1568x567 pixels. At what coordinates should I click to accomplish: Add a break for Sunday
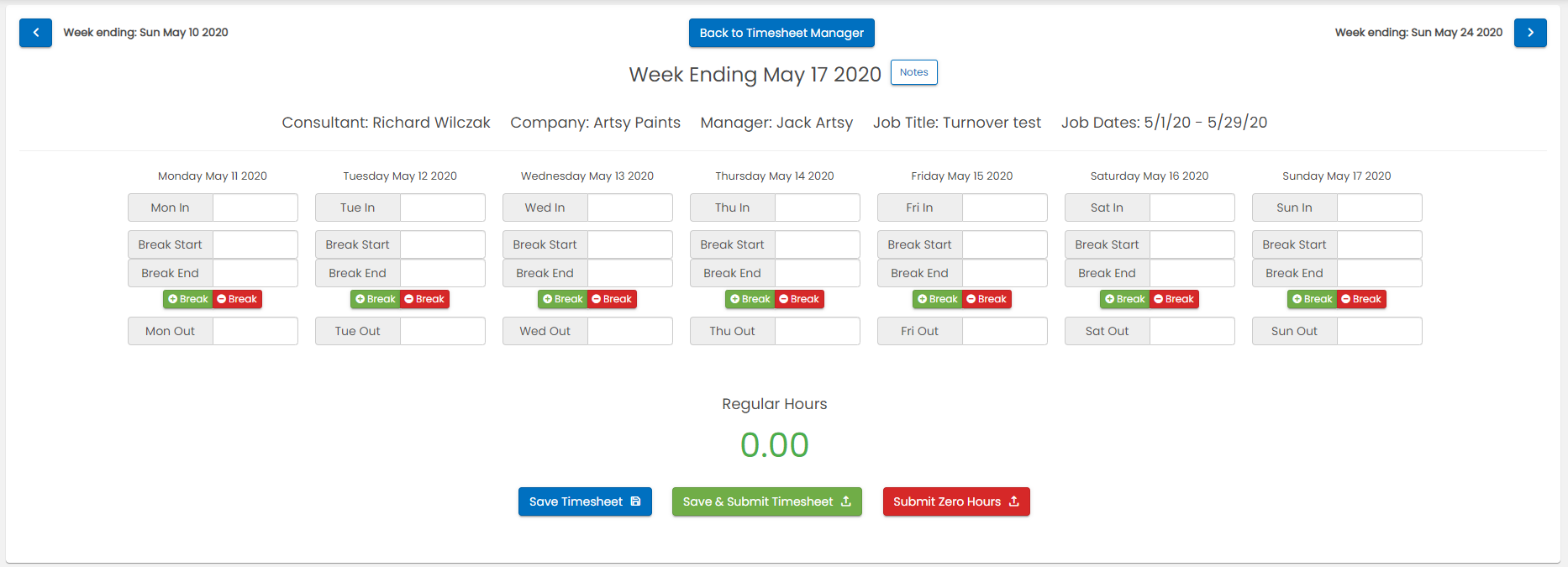(x=1313, y=299)
